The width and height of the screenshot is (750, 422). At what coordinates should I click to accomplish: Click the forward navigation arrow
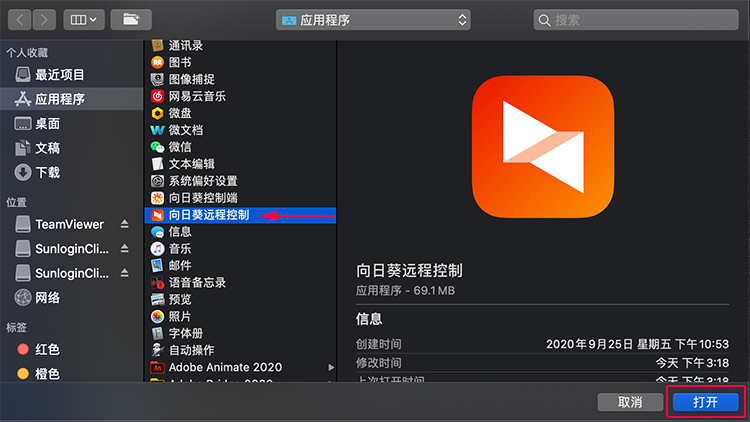pos(43,19)
